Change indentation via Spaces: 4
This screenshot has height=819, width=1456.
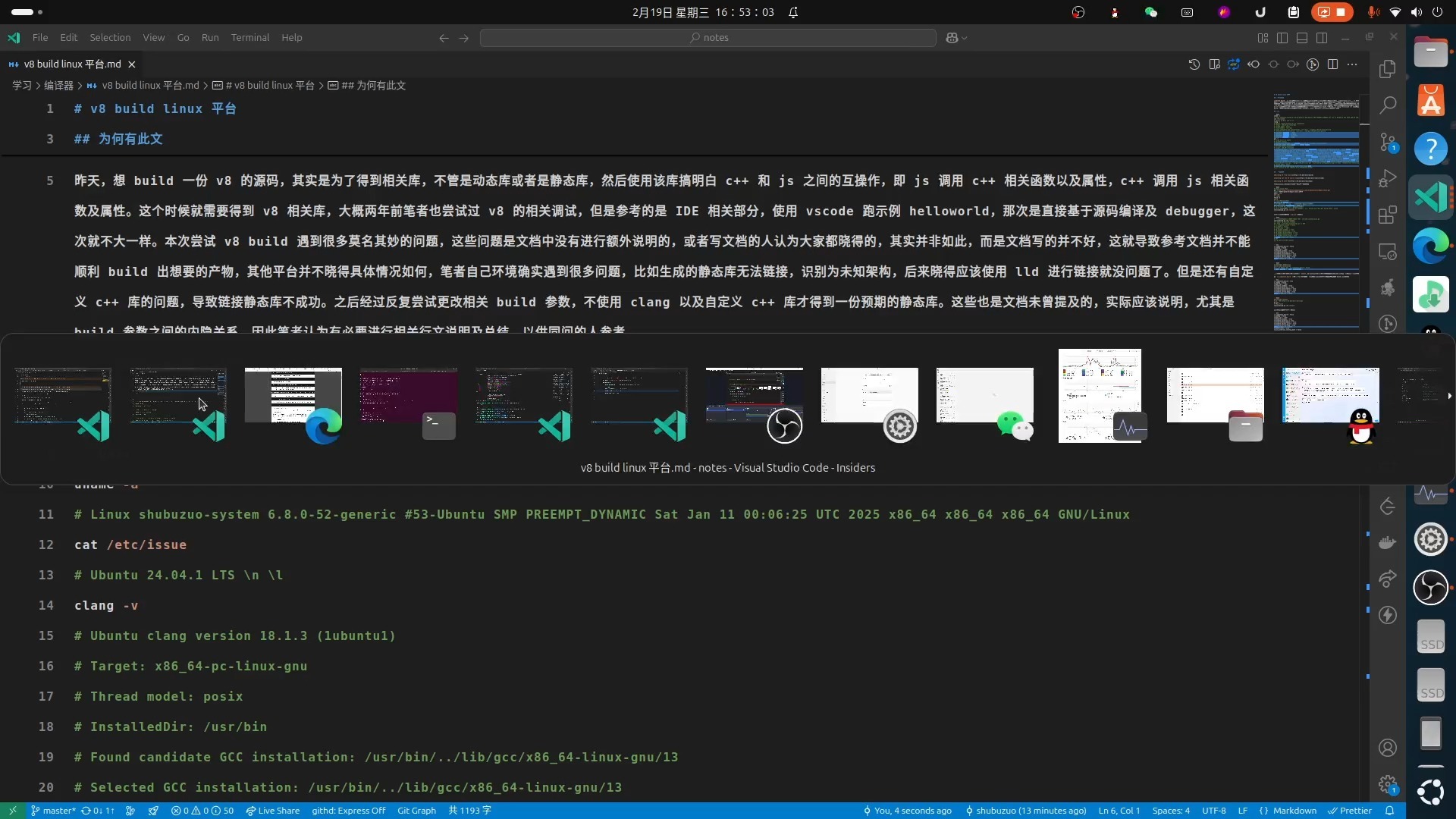[x=1171, y=811]
